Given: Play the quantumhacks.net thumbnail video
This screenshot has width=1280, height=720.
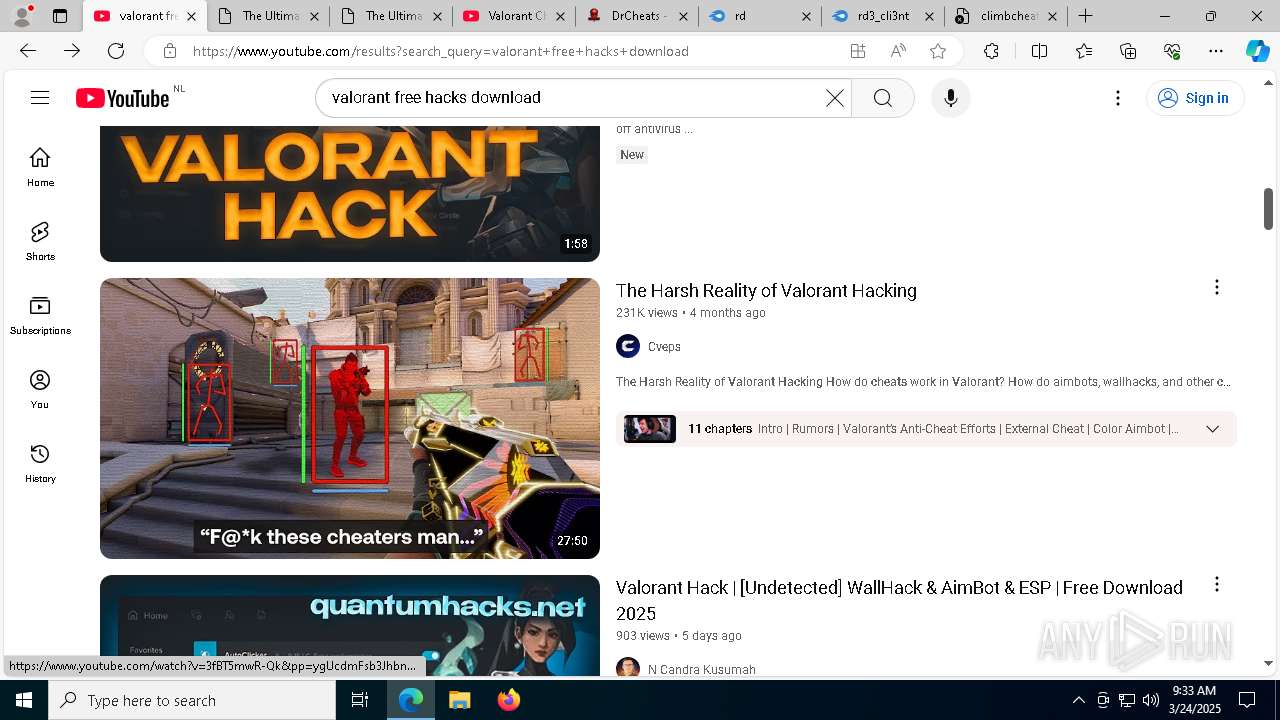Looking at the screenshot, I should click(350, 626).
